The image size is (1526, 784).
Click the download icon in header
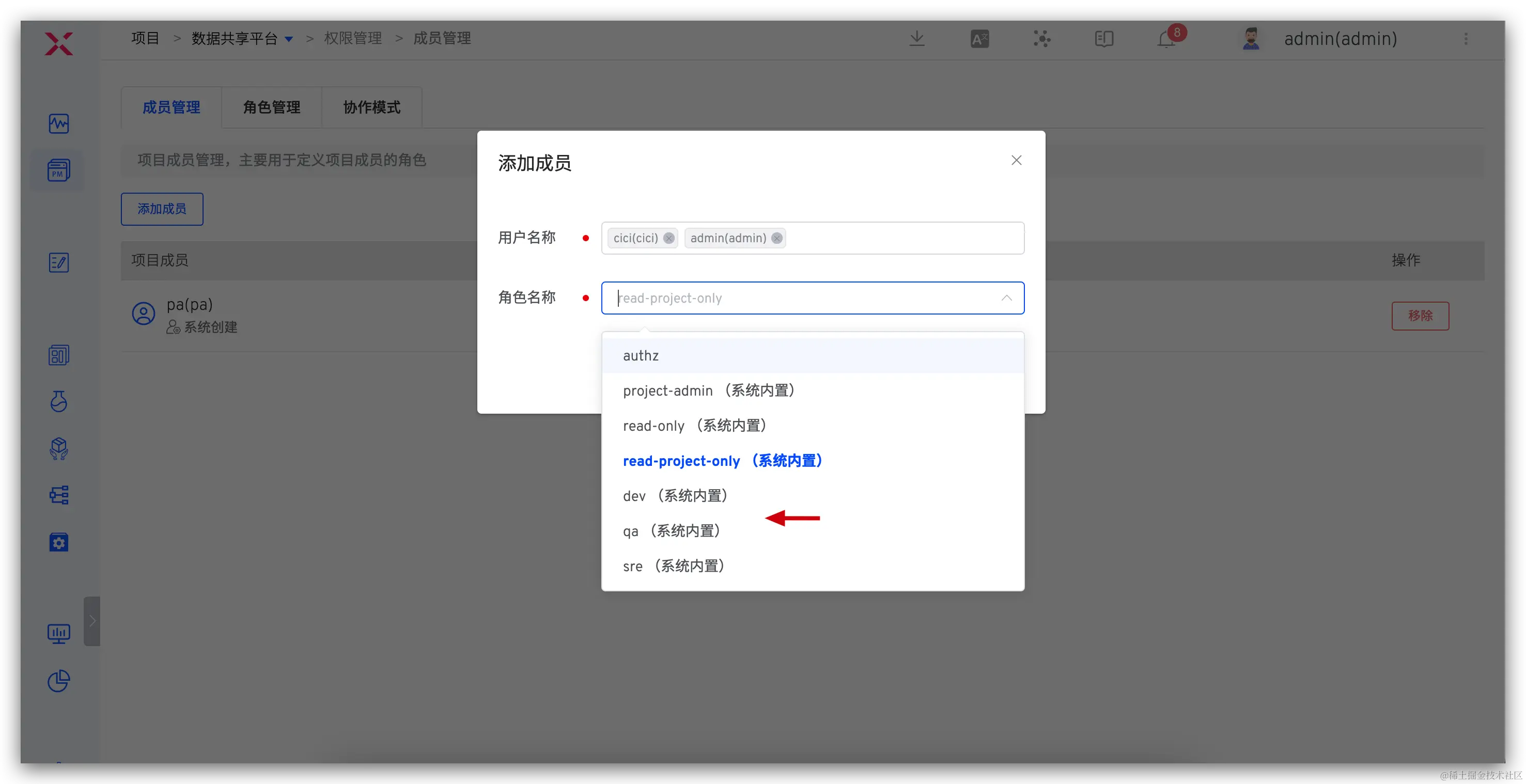pyautogui.click(x=916, y=39)
